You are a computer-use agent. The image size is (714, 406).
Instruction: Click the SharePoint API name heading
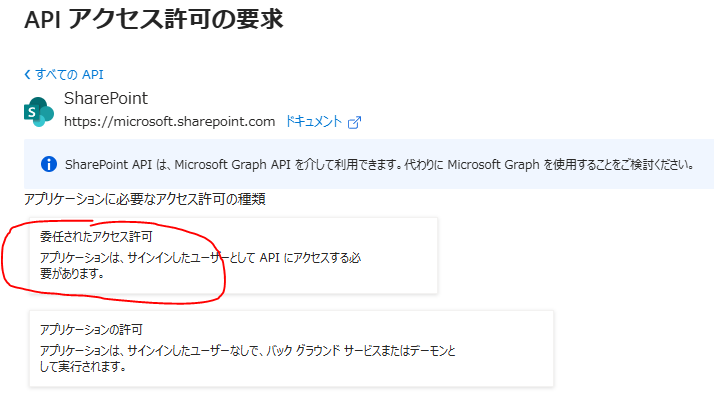(x=105, y=98)
